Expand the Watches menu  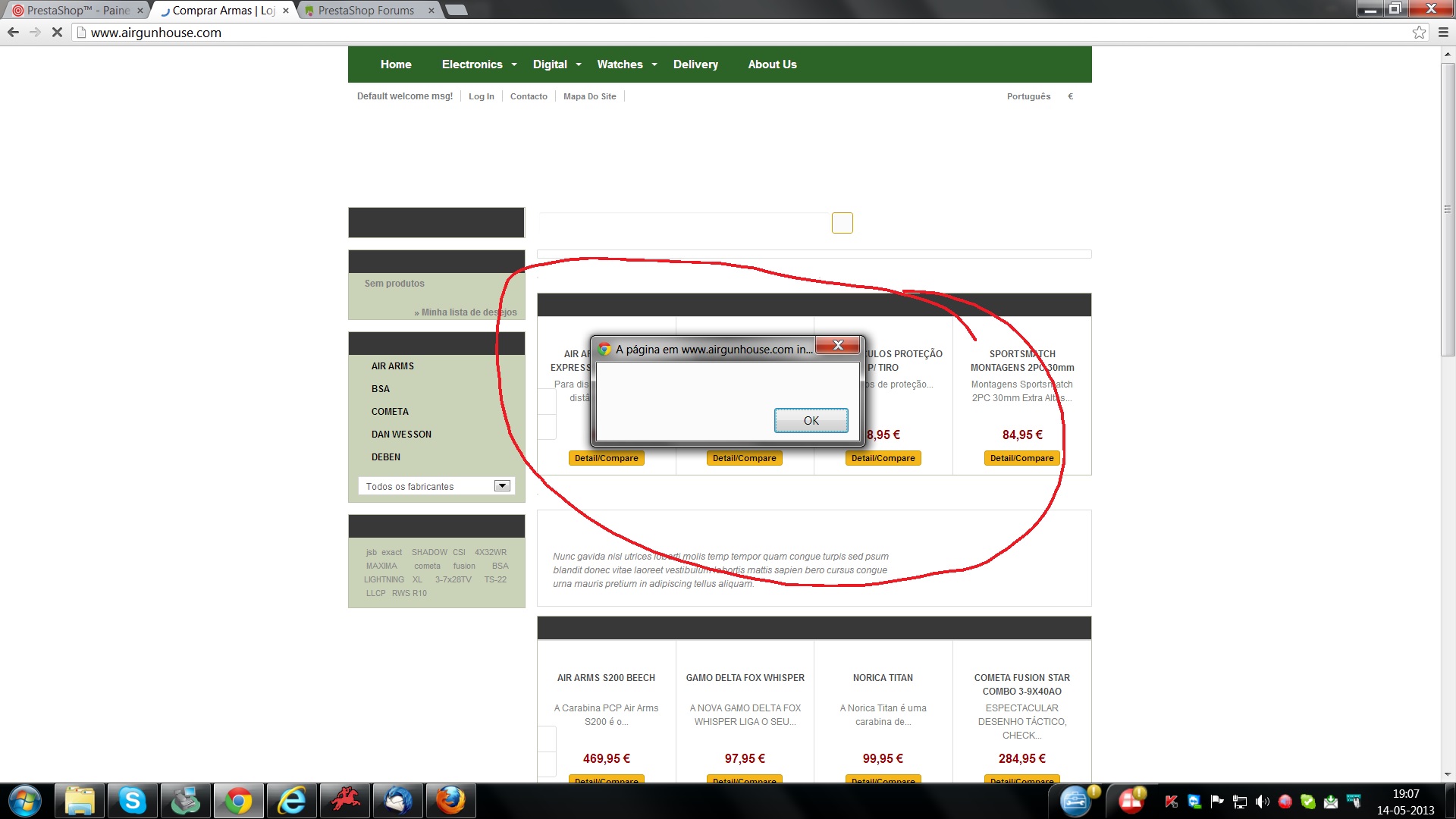(626, 64)
